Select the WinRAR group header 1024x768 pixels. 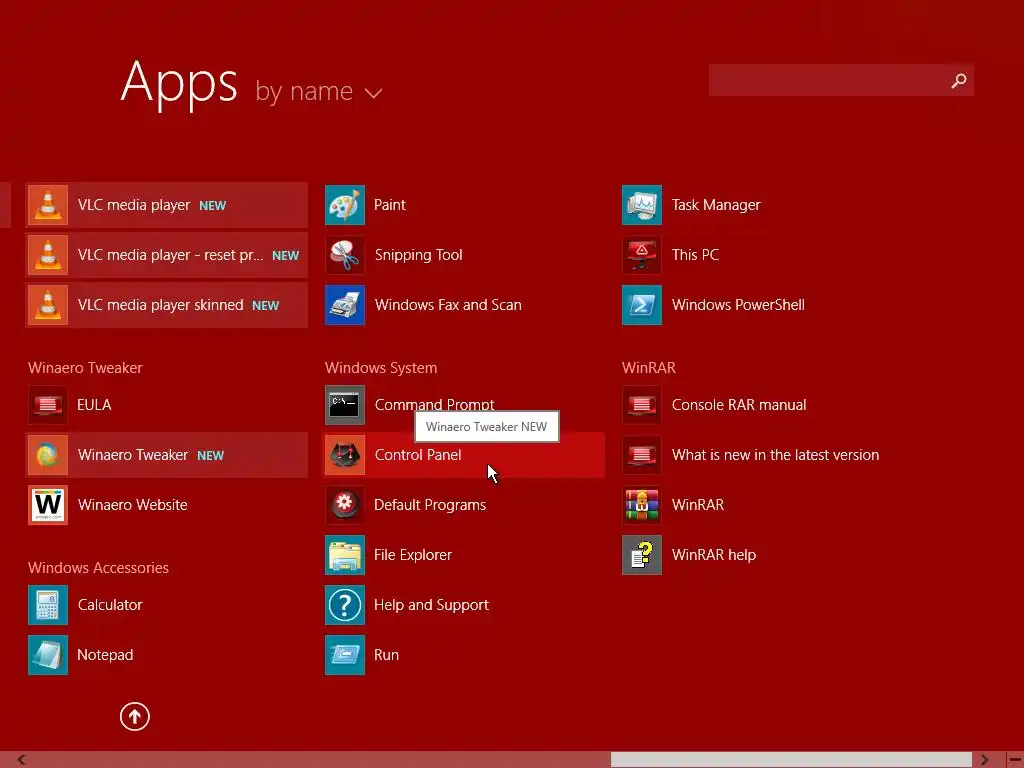coord(648,368)
